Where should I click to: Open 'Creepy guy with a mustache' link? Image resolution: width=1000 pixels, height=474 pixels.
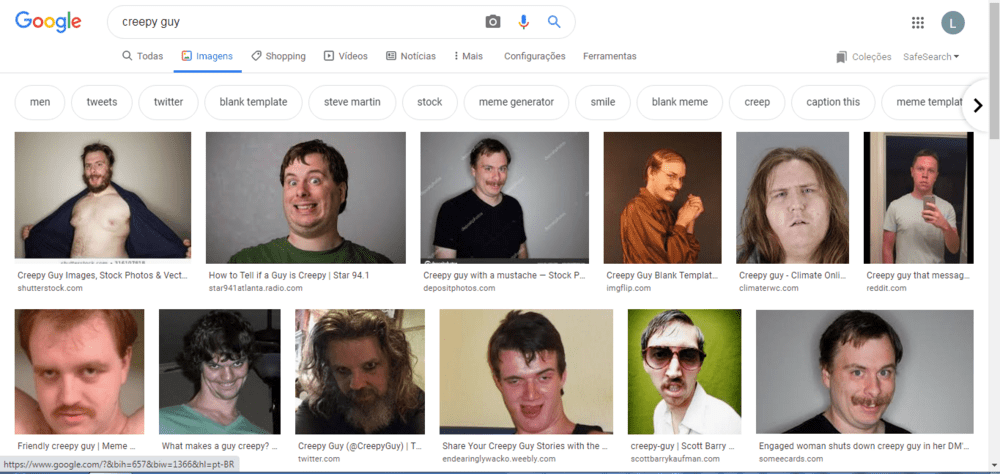(504, 276)
